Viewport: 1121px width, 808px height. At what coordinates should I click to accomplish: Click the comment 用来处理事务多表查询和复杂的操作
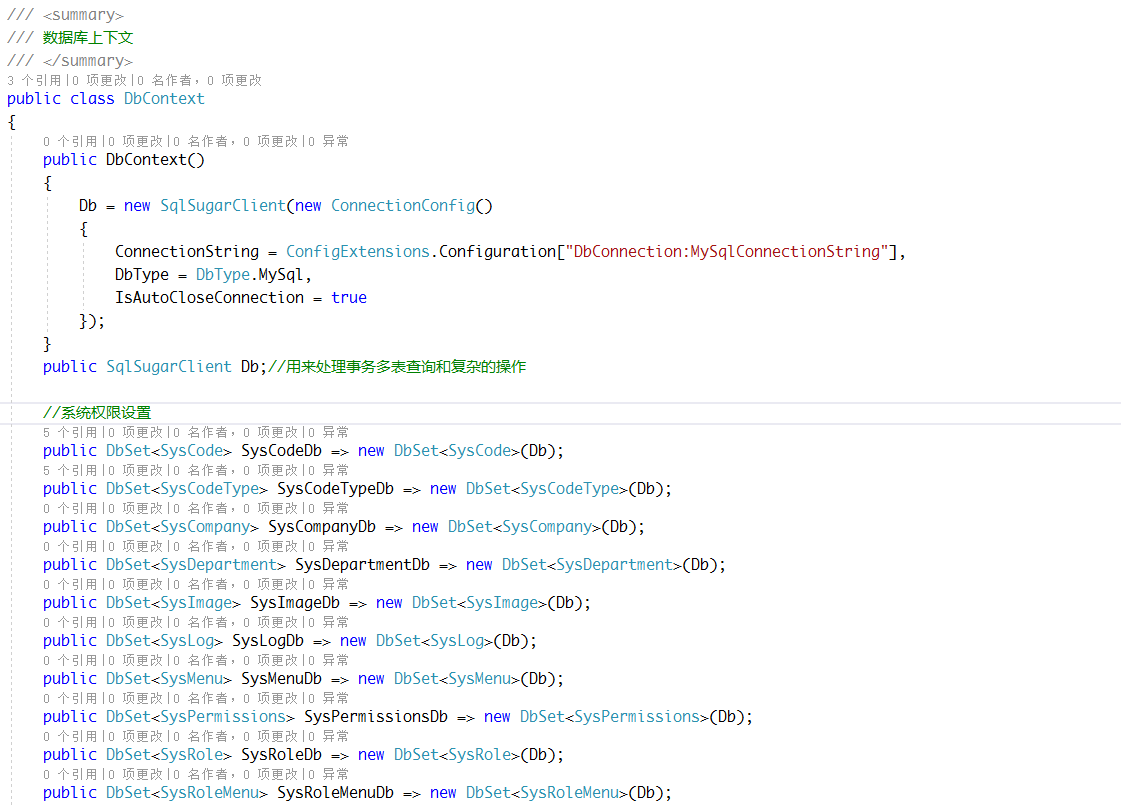click(406, 367)
